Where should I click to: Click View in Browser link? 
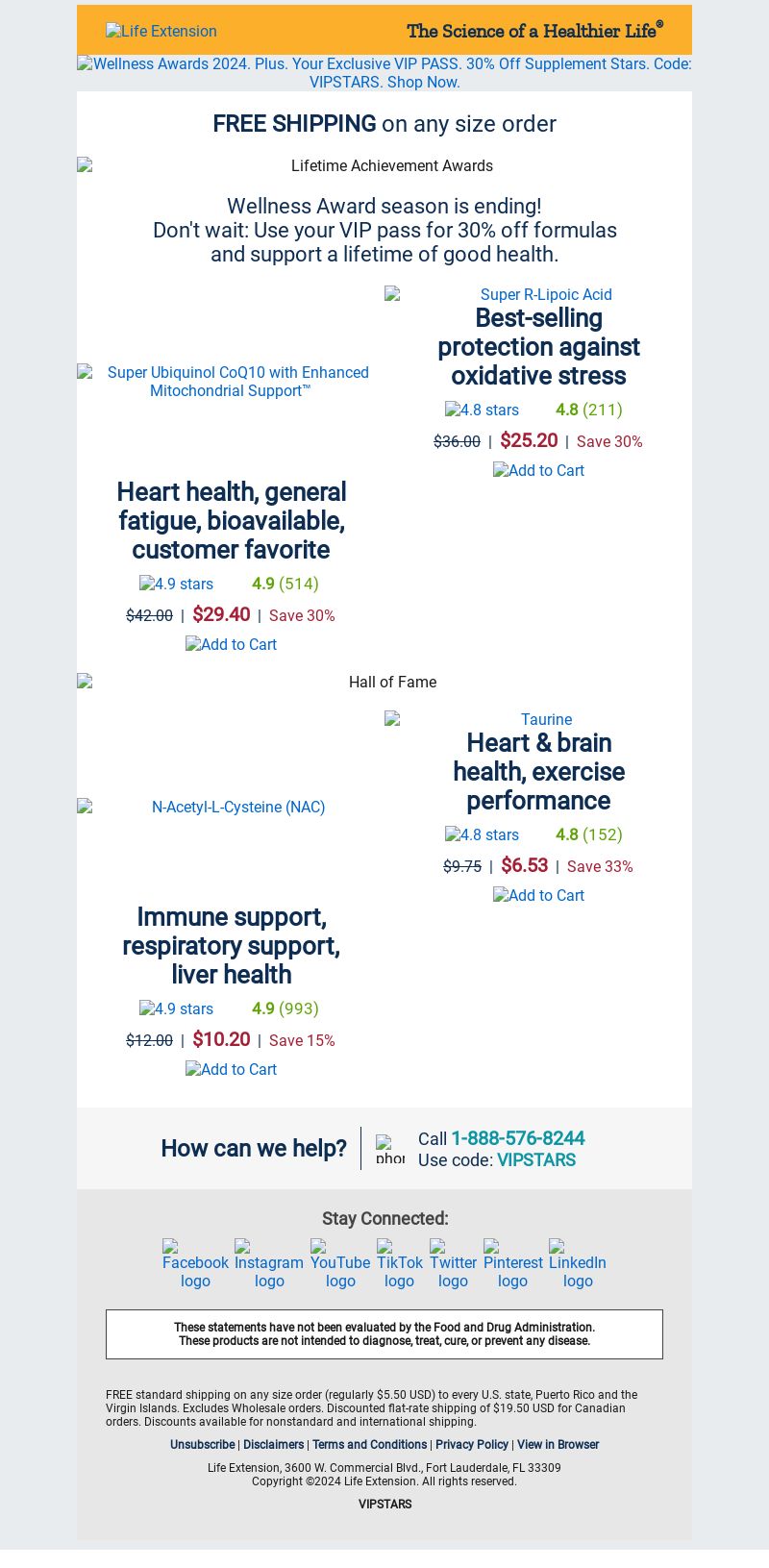click(x=558, y=1445)
